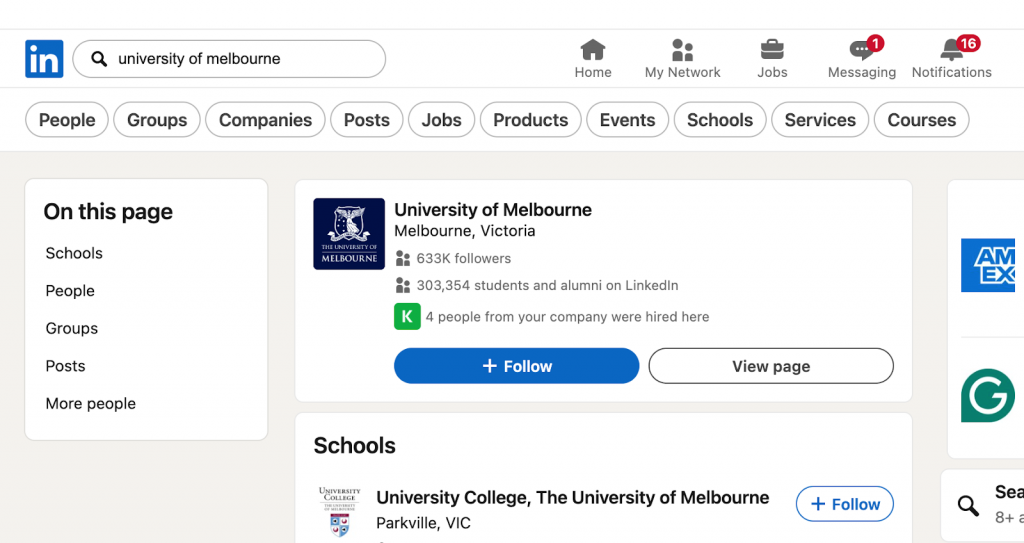Open the Messaging chat bubble icon
The height and width of the screenshot is (543, 1024).
pyautogui.click(x=861, y=50)
